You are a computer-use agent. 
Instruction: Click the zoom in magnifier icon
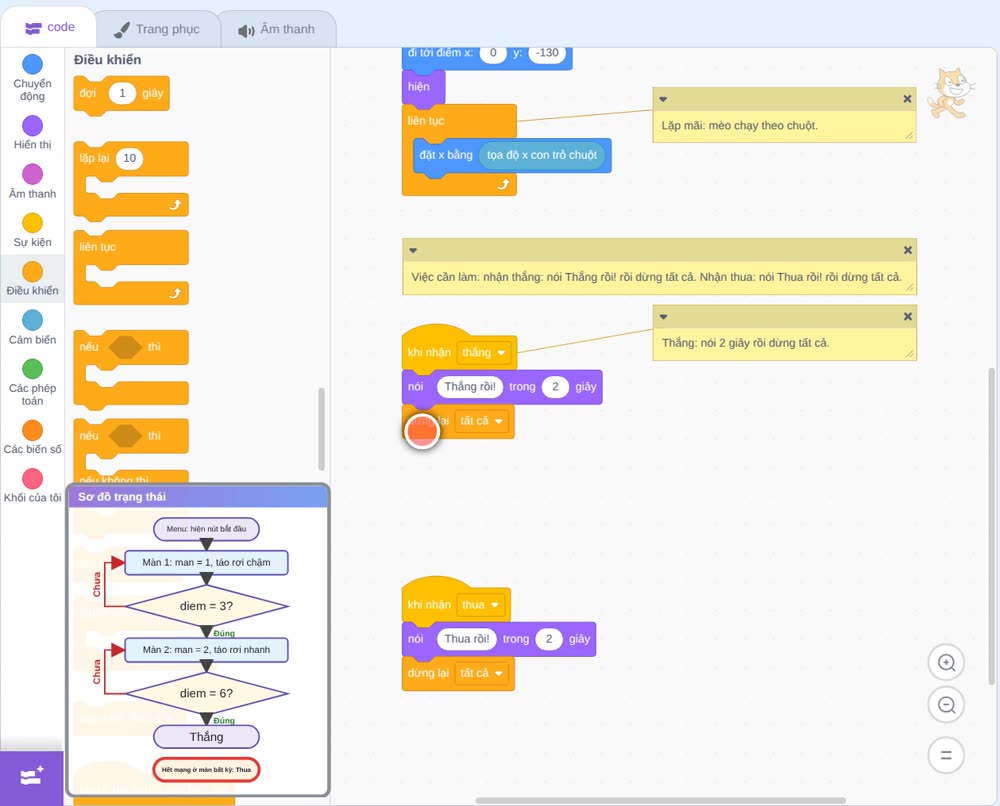click(x=946, y=663)
